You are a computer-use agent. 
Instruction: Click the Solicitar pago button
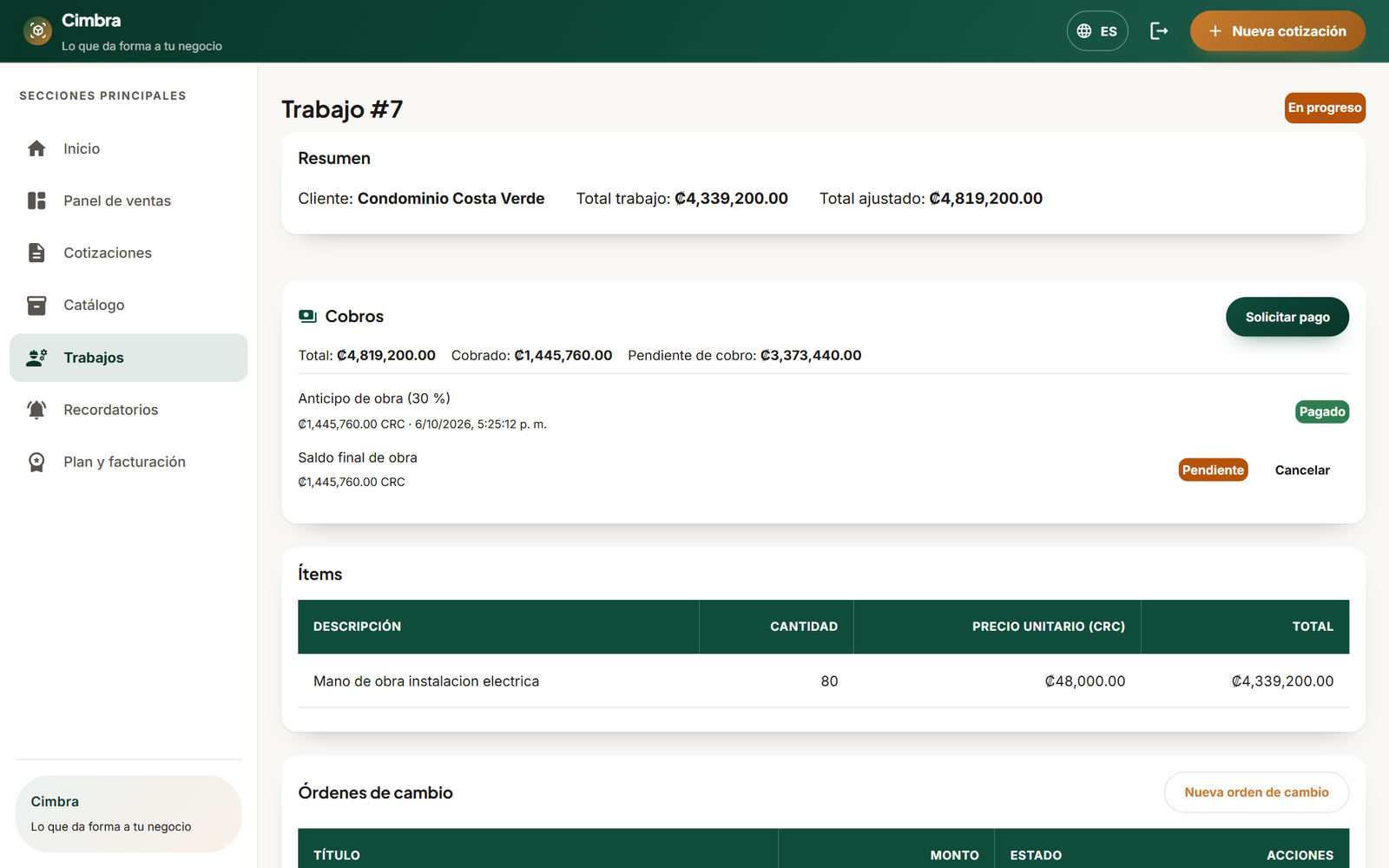1287,317
